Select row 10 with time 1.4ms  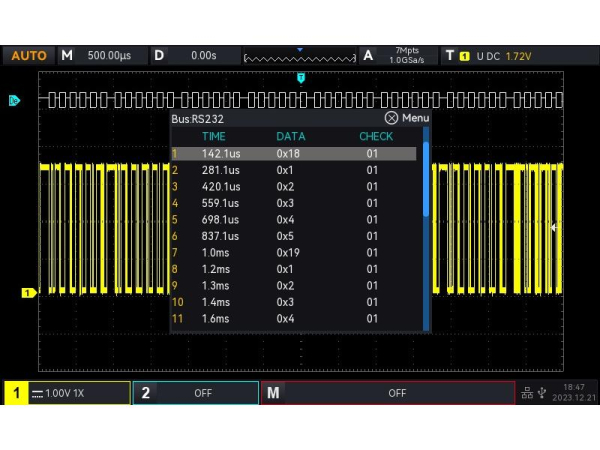293,302
